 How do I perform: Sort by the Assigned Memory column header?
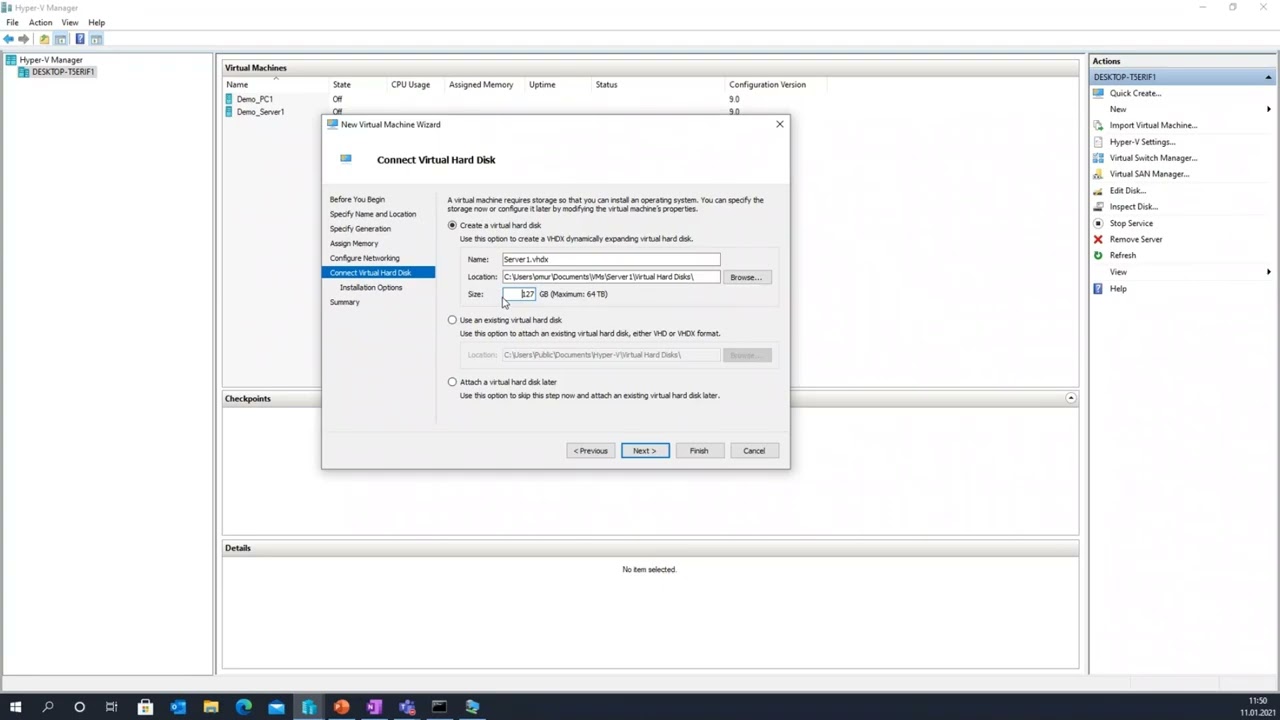(481, 85)
